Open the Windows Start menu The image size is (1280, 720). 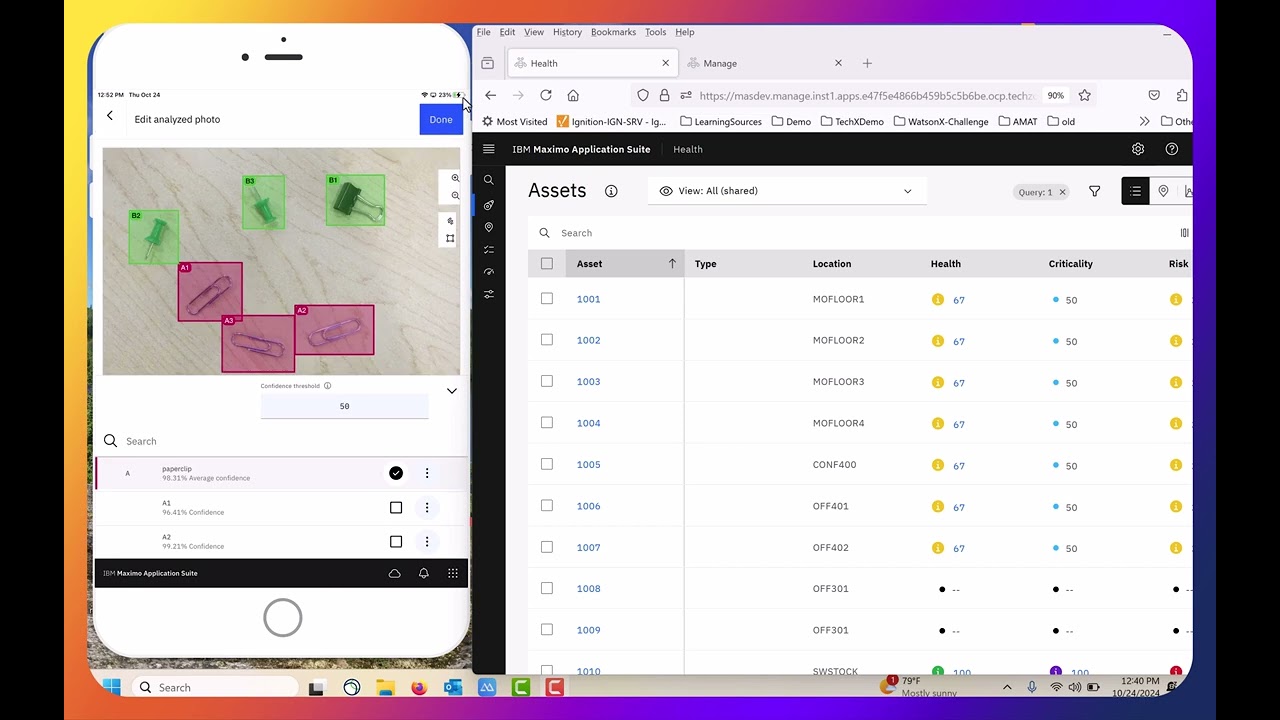pos(111,687)
